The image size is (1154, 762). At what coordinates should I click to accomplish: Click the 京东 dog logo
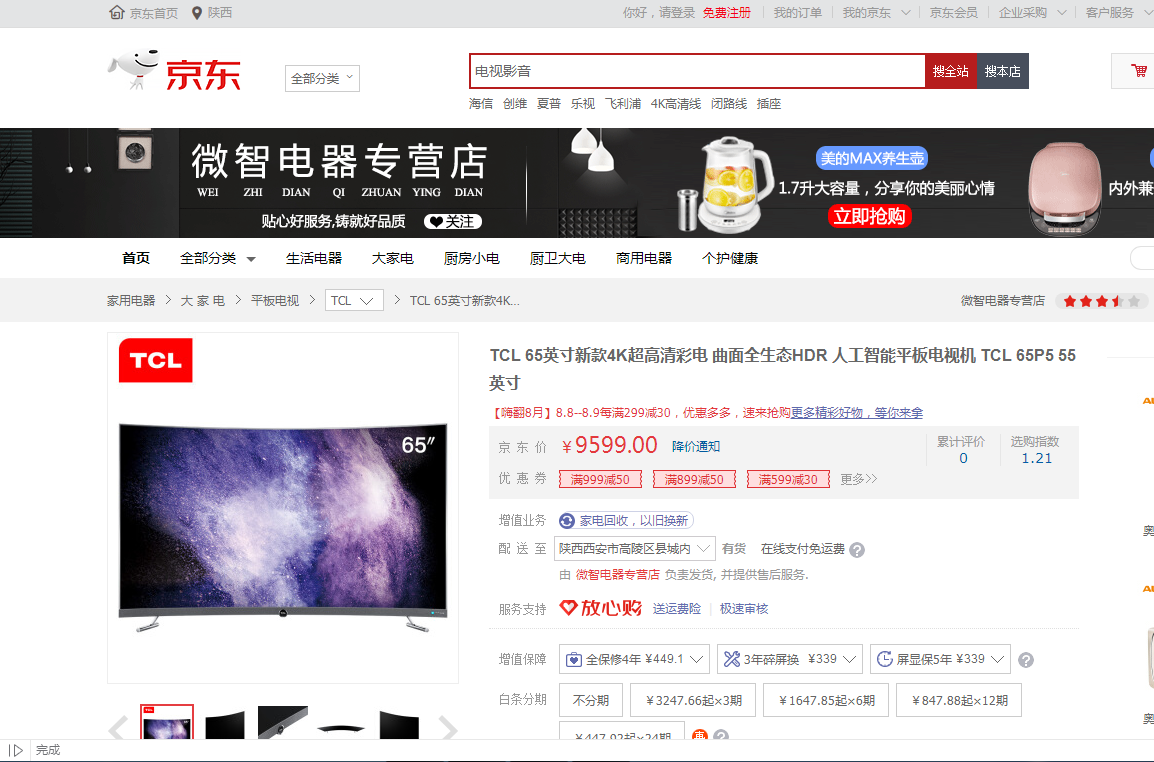coord(175,71)
